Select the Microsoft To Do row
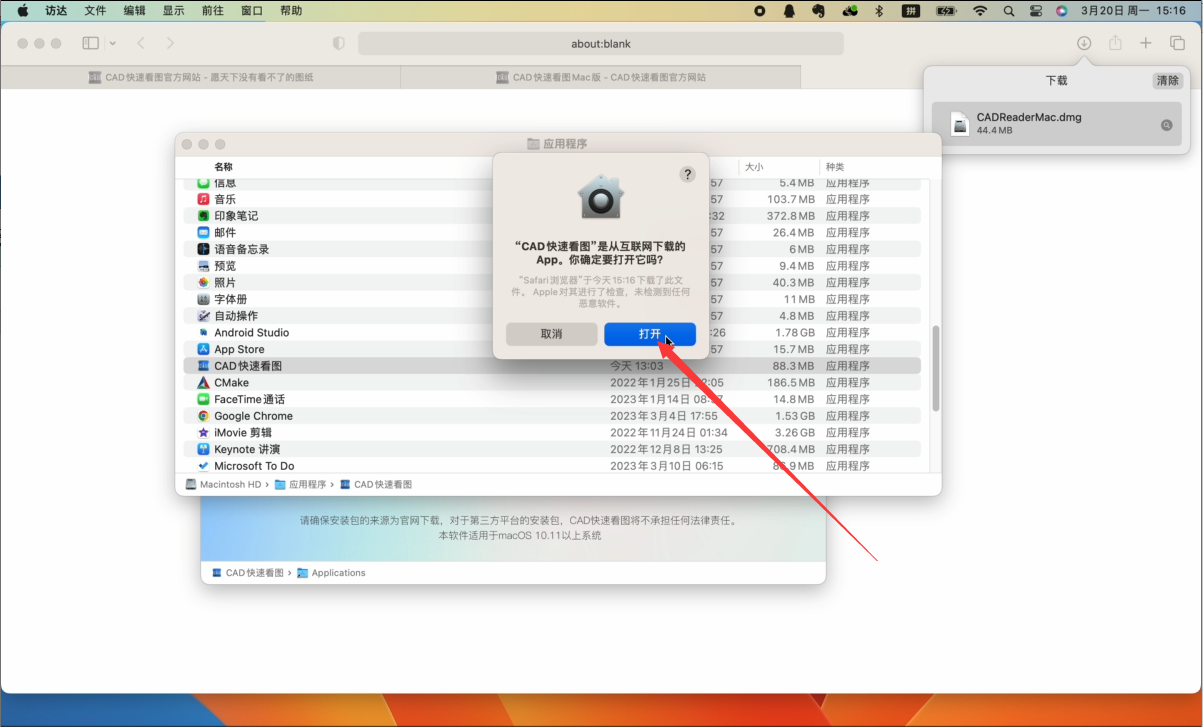The width and height of the screenshot is (1203, 727). tap(552, 466)
